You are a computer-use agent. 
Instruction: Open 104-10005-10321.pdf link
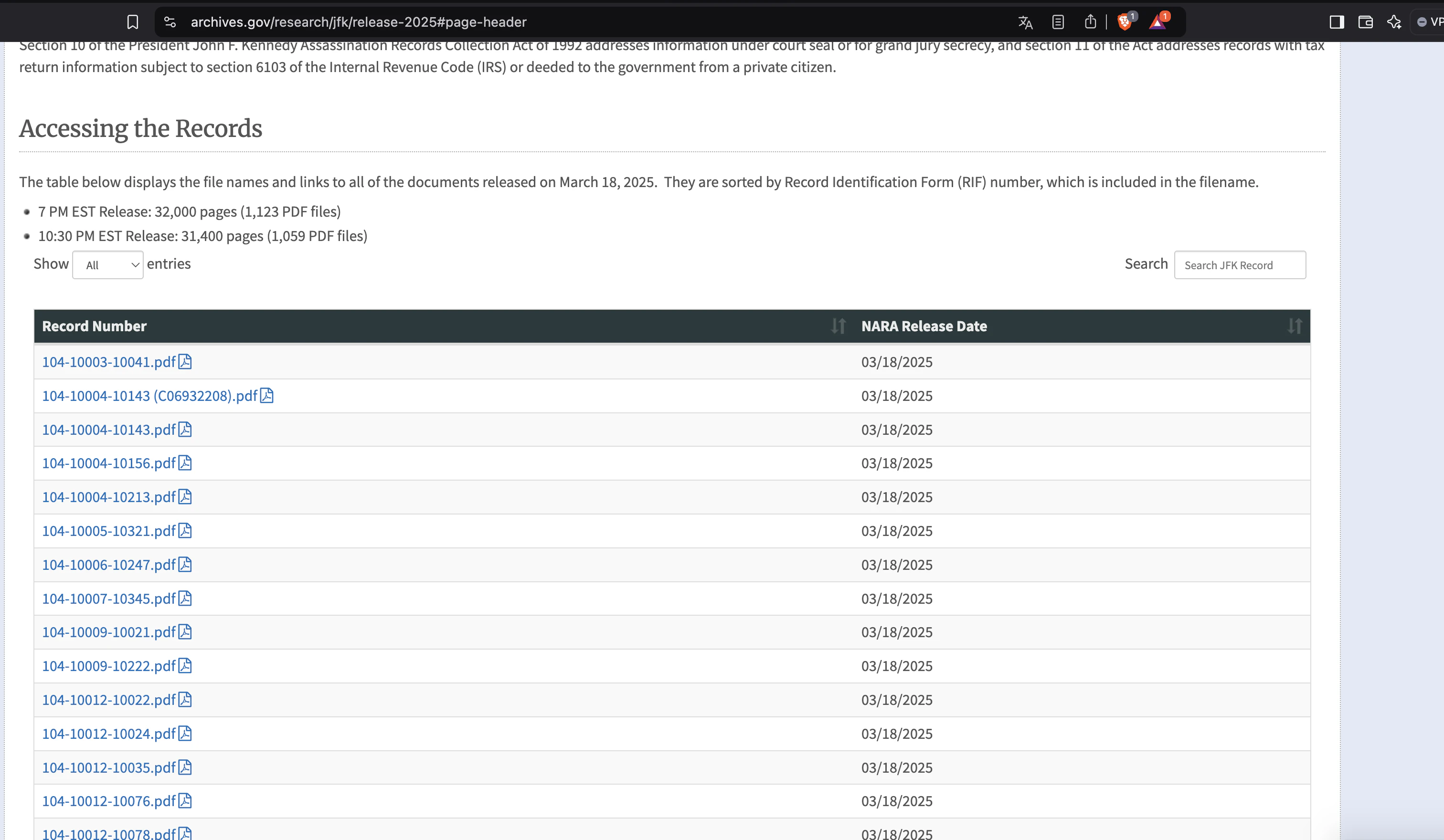109,531
